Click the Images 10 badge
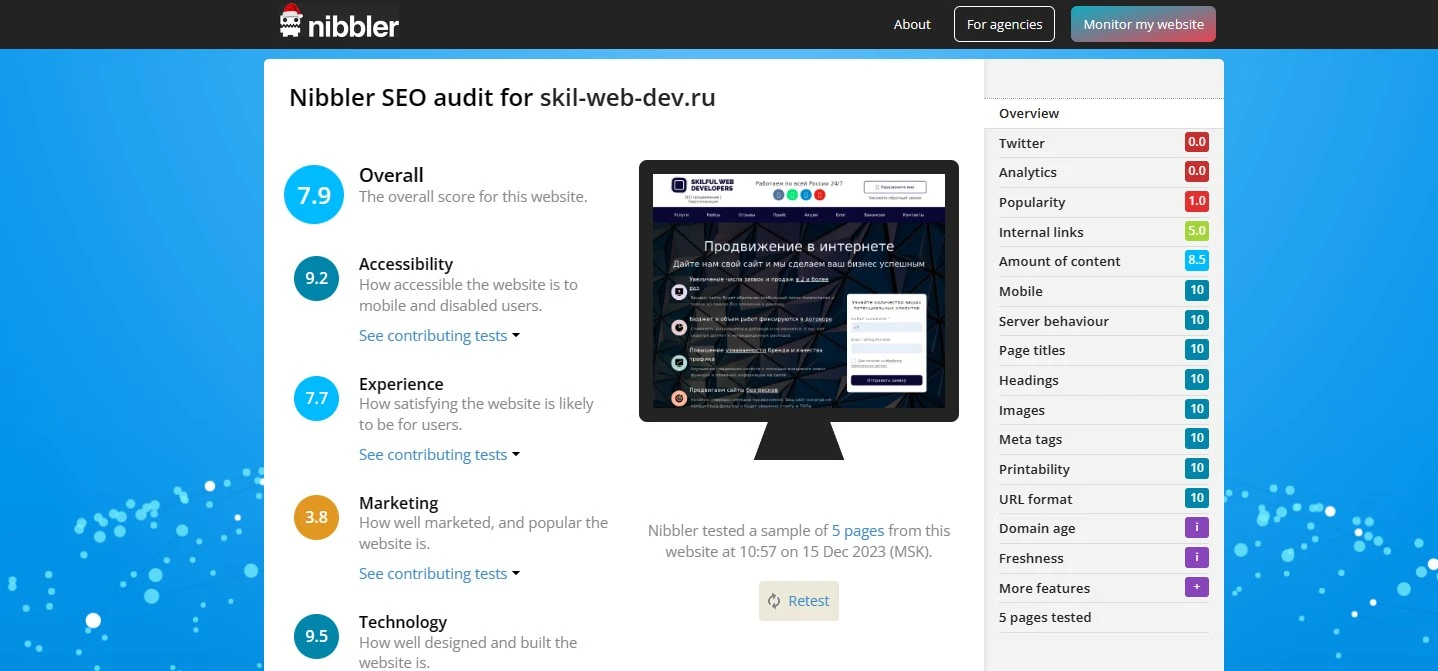Screen dimensions: 1438x671 click(1197, 408)
